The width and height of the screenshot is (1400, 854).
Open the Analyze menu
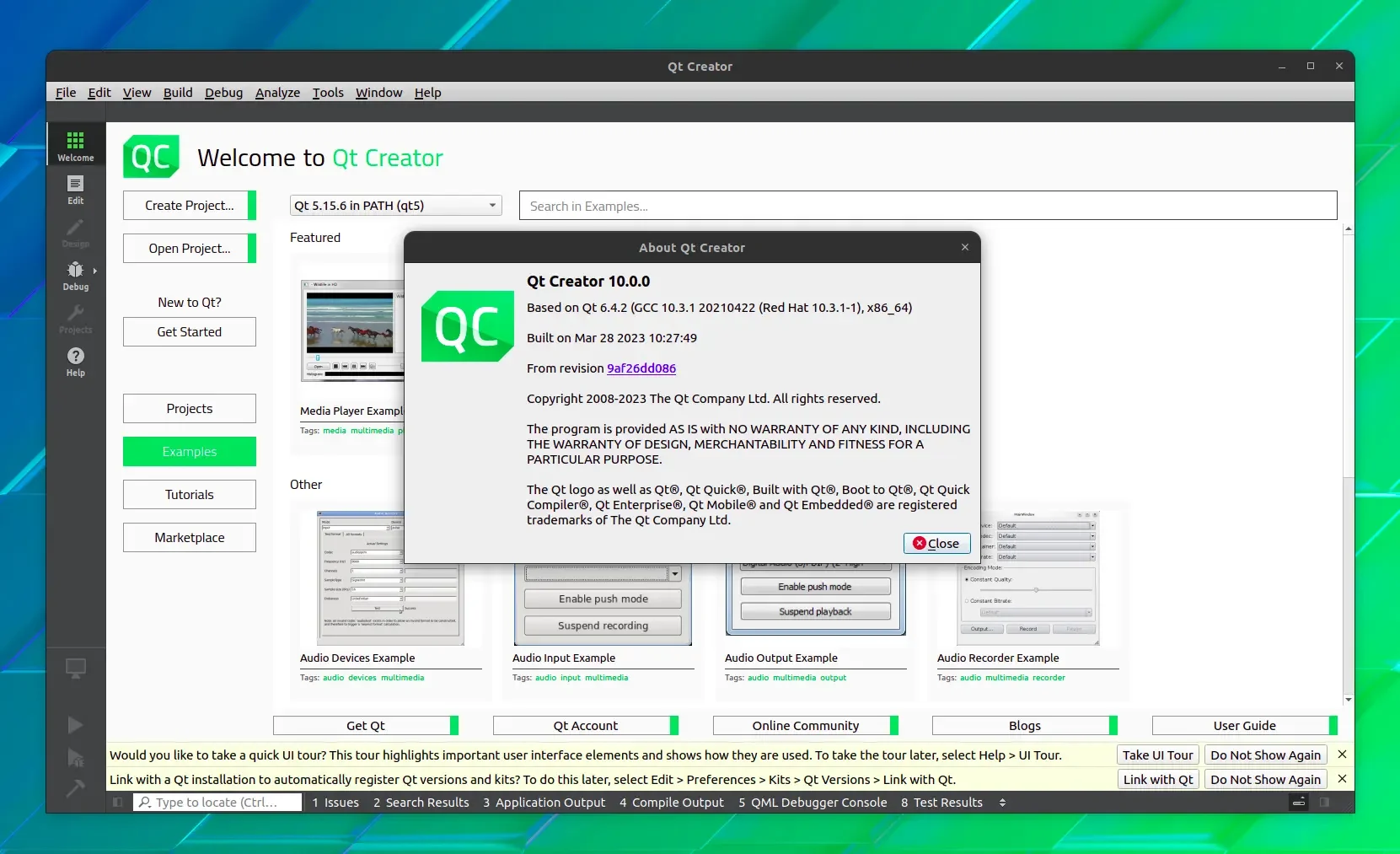[x=277, y=93]
